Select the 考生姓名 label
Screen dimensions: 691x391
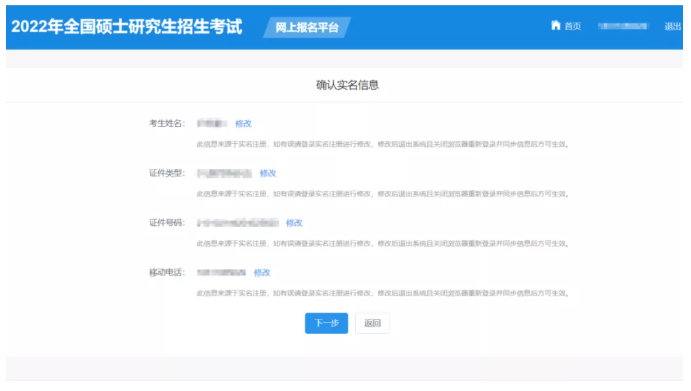(167, 123)
